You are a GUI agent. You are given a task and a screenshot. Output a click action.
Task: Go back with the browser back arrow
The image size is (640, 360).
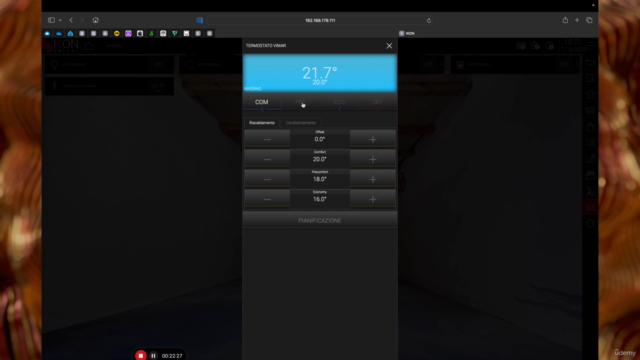[71, 20]
